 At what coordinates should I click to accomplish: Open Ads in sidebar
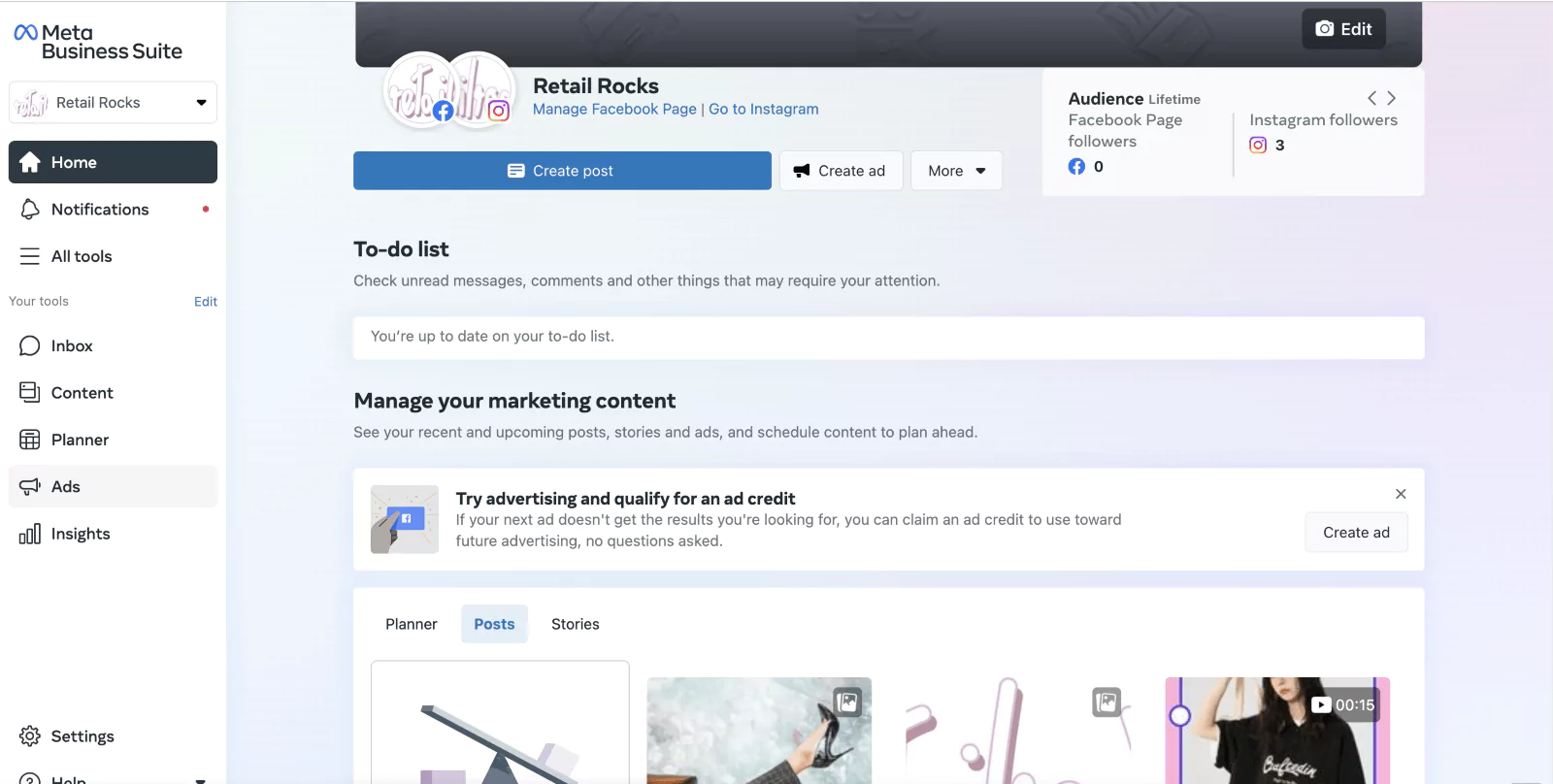(113, 486)
